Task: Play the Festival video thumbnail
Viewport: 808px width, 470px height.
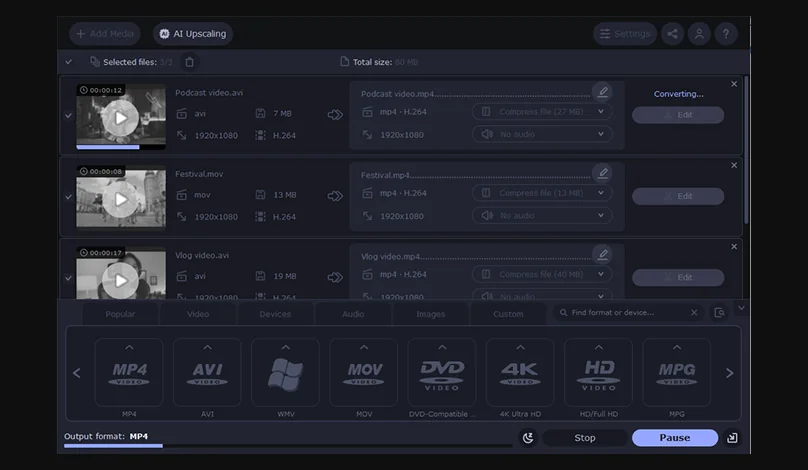Action: pos(121,199)
